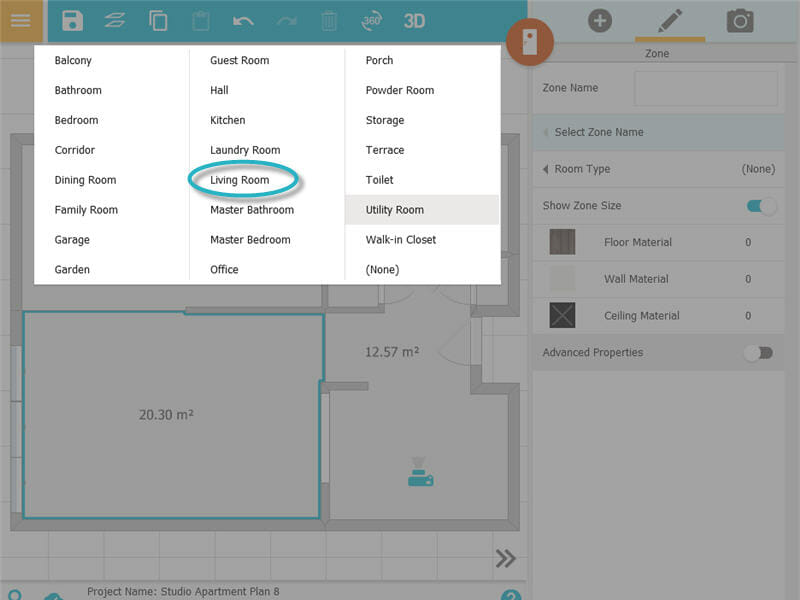Pick the (None) room type option

tap(382, 270)
